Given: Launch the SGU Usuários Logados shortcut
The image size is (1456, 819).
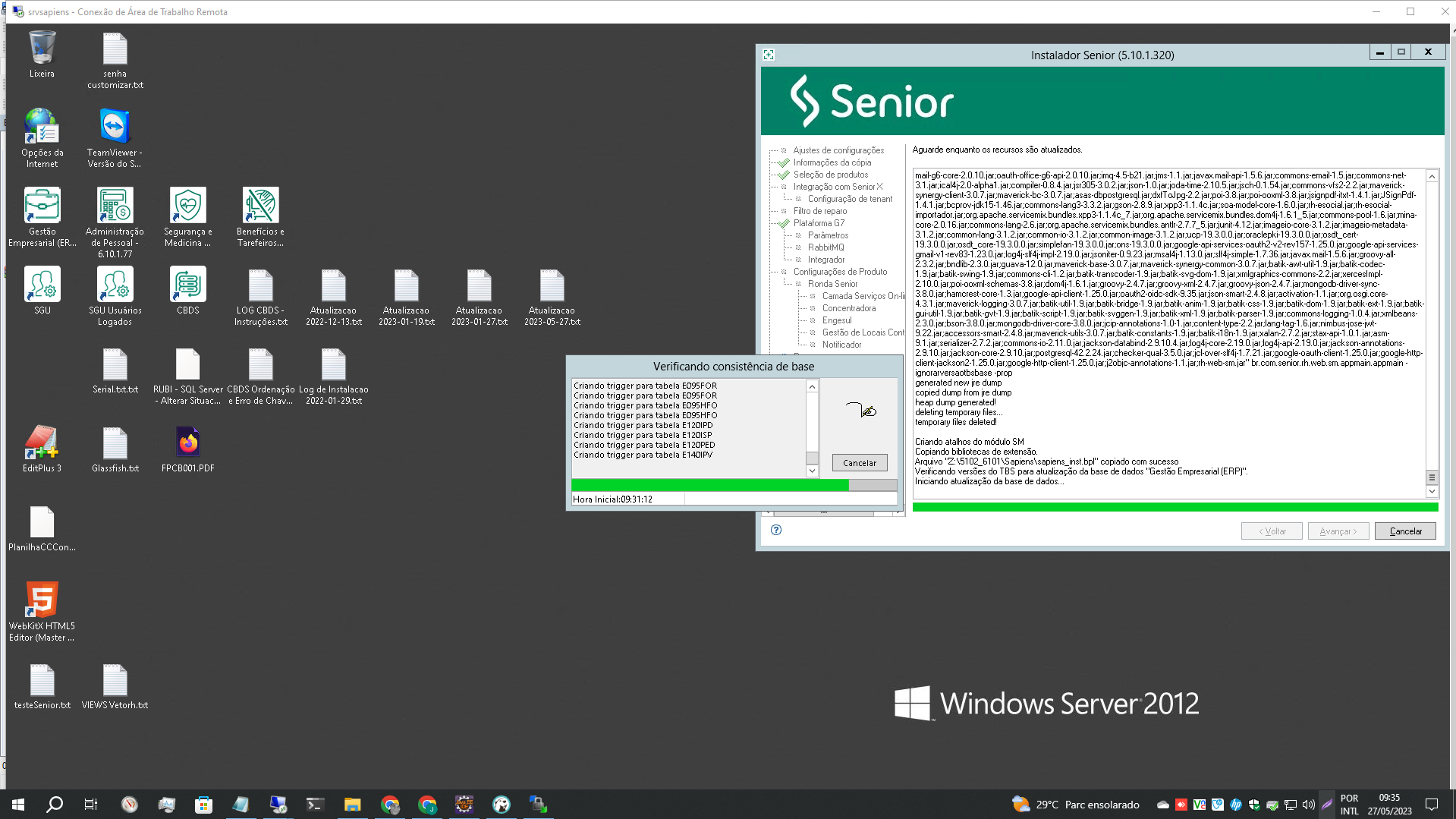Looking at the screenshot, I should [x=115, y=295].
